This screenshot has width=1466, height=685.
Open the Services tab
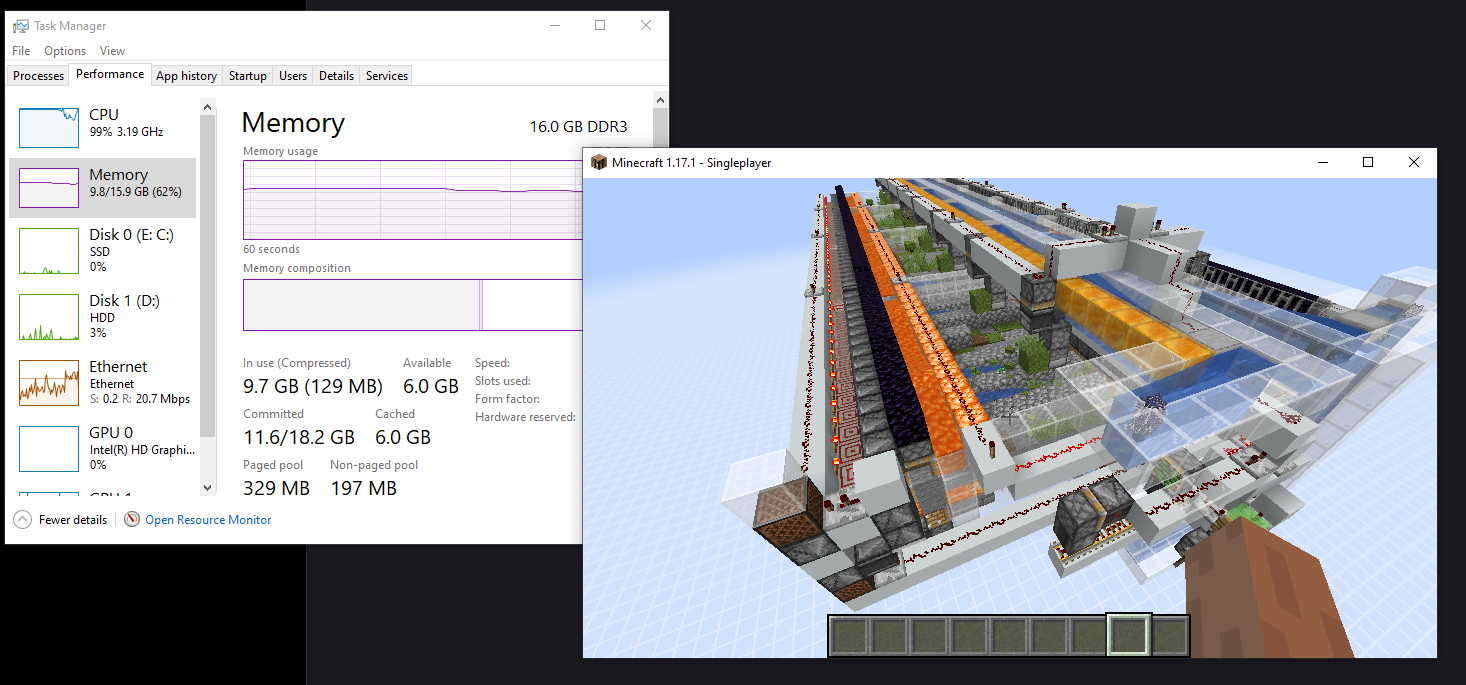pos(386,76)
